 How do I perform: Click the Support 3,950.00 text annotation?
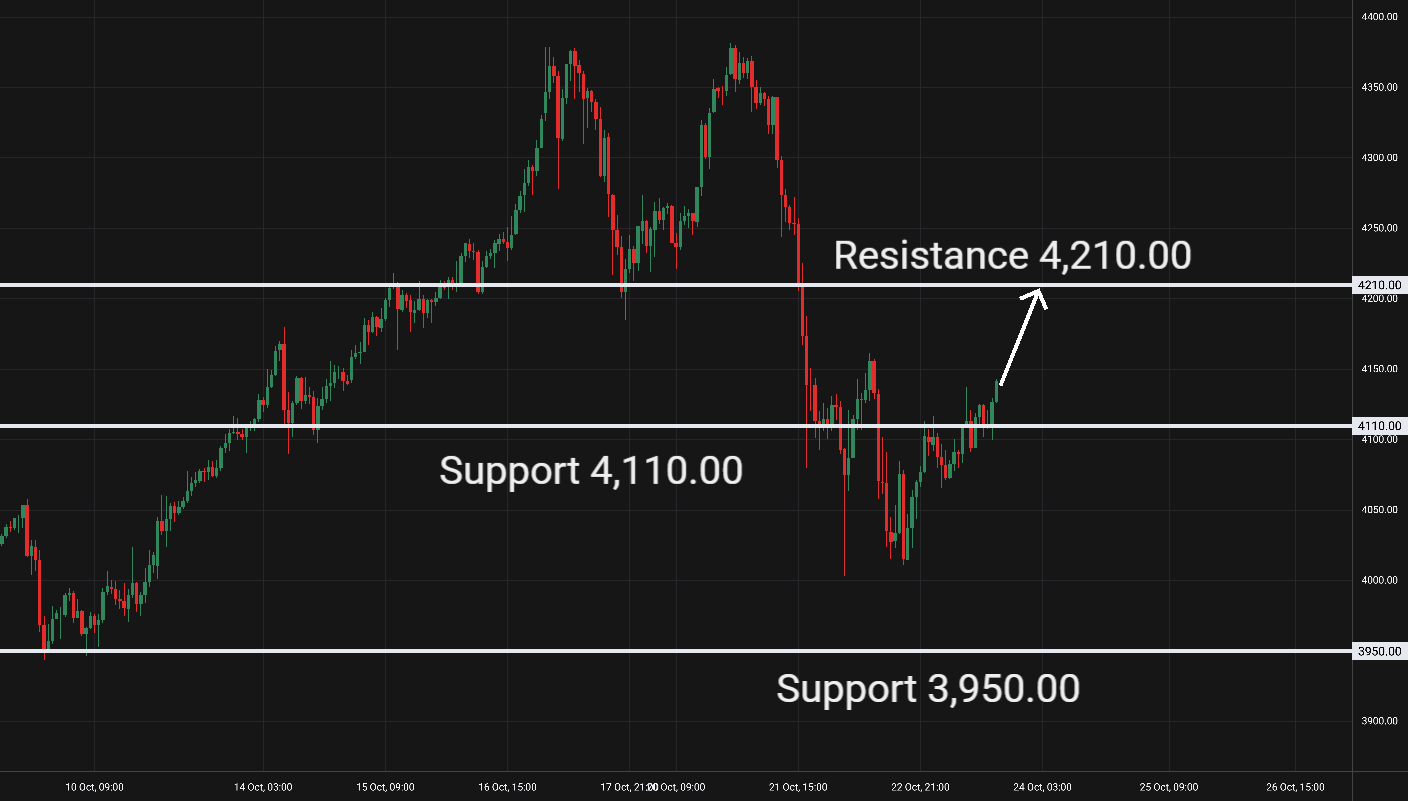click(927, 689)
